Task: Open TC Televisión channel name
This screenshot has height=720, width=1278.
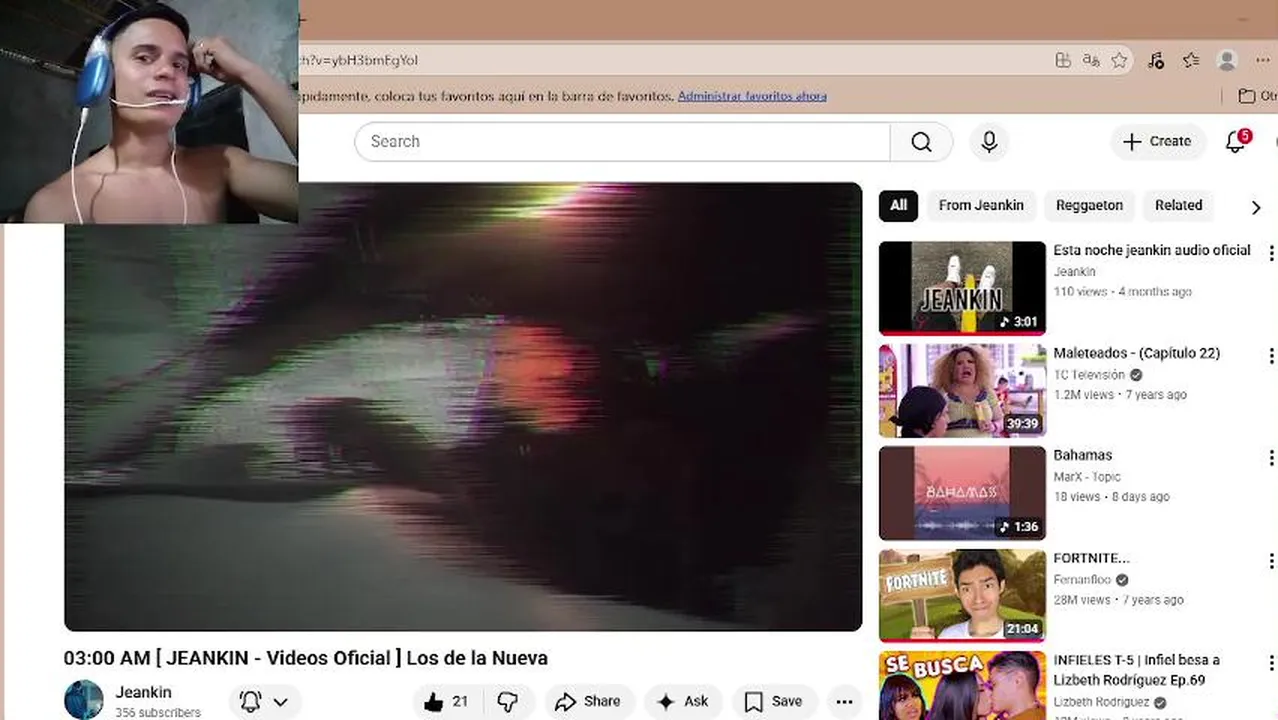Action: (x=1088, y=375)
